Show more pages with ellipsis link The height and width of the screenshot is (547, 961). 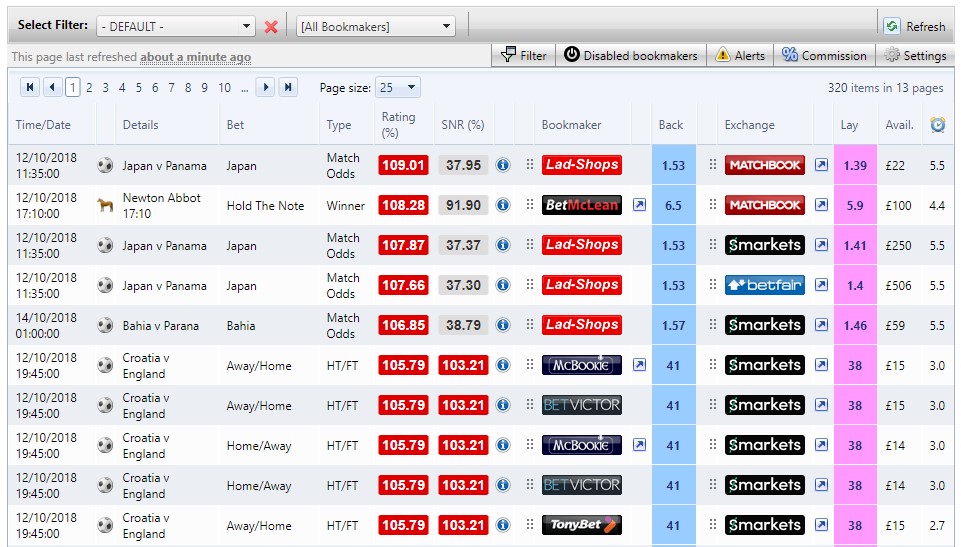(x=245, y=88)
